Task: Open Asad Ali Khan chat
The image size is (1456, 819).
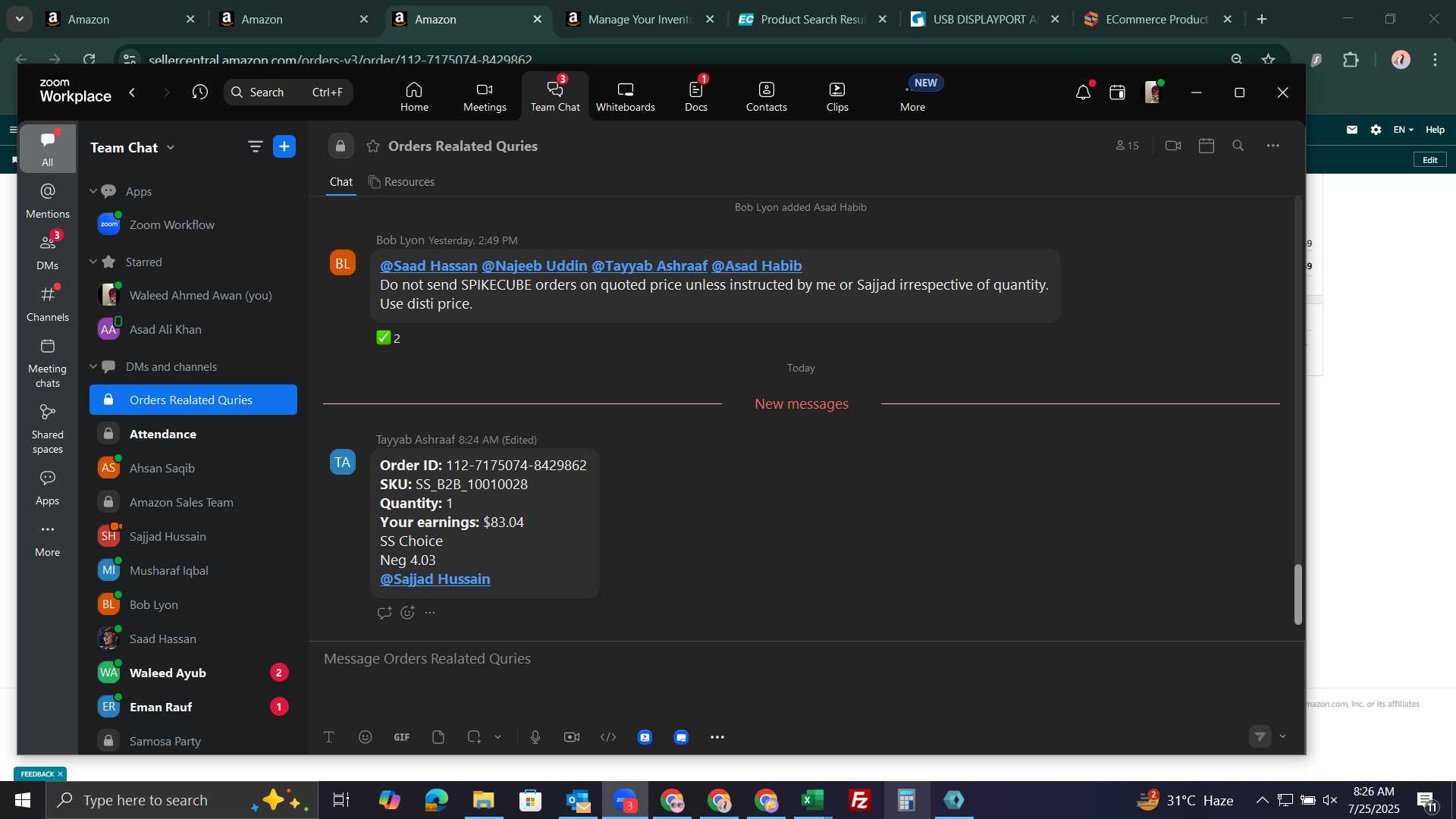Action: tap(193, 330)
